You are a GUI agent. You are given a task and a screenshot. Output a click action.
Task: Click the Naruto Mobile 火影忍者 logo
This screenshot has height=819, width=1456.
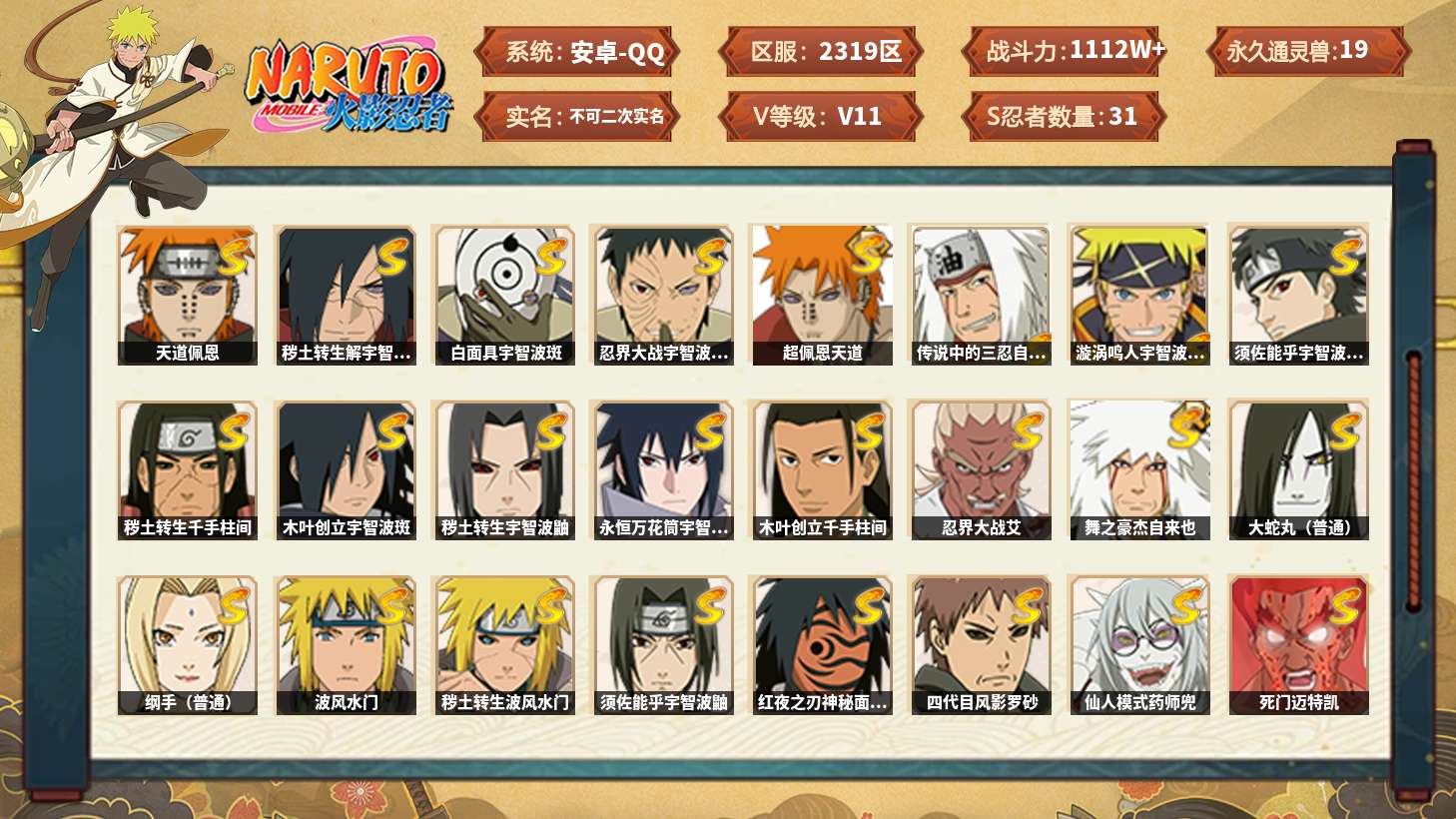tap(350, 88)
